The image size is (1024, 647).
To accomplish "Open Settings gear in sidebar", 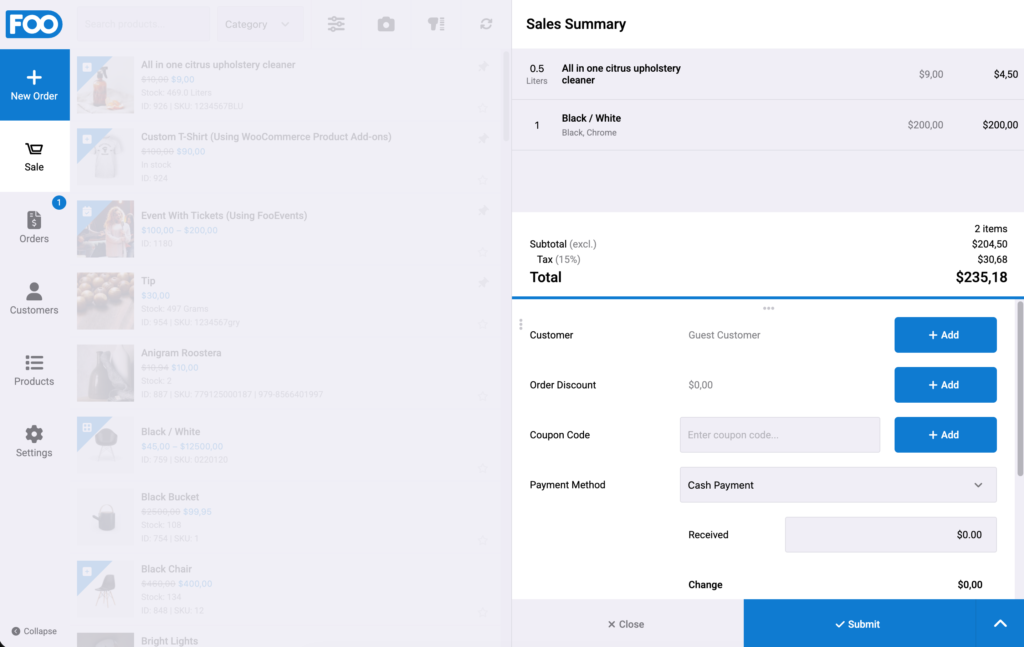I will coord(34,441).
